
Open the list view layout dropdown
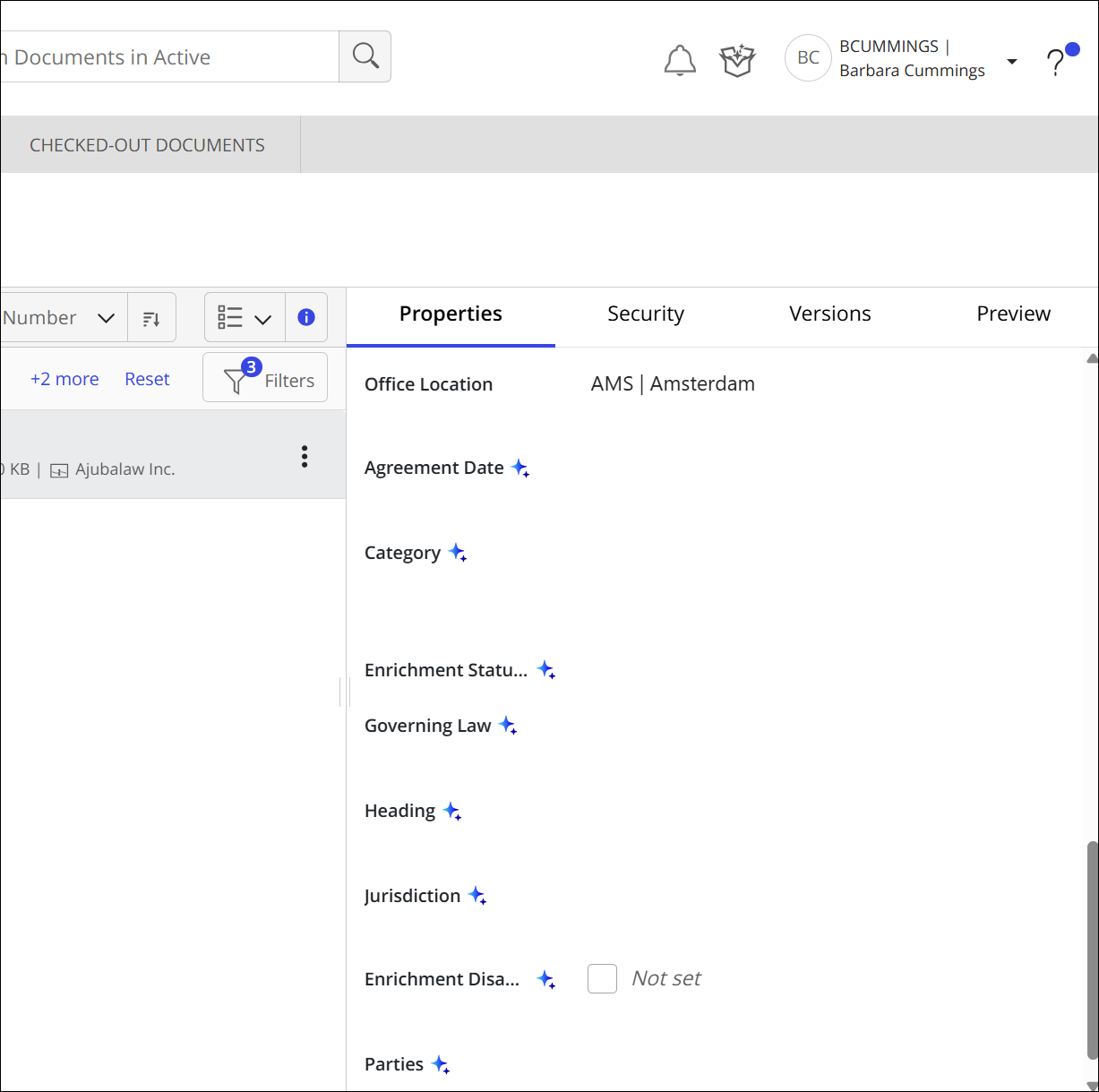[245, 317]
